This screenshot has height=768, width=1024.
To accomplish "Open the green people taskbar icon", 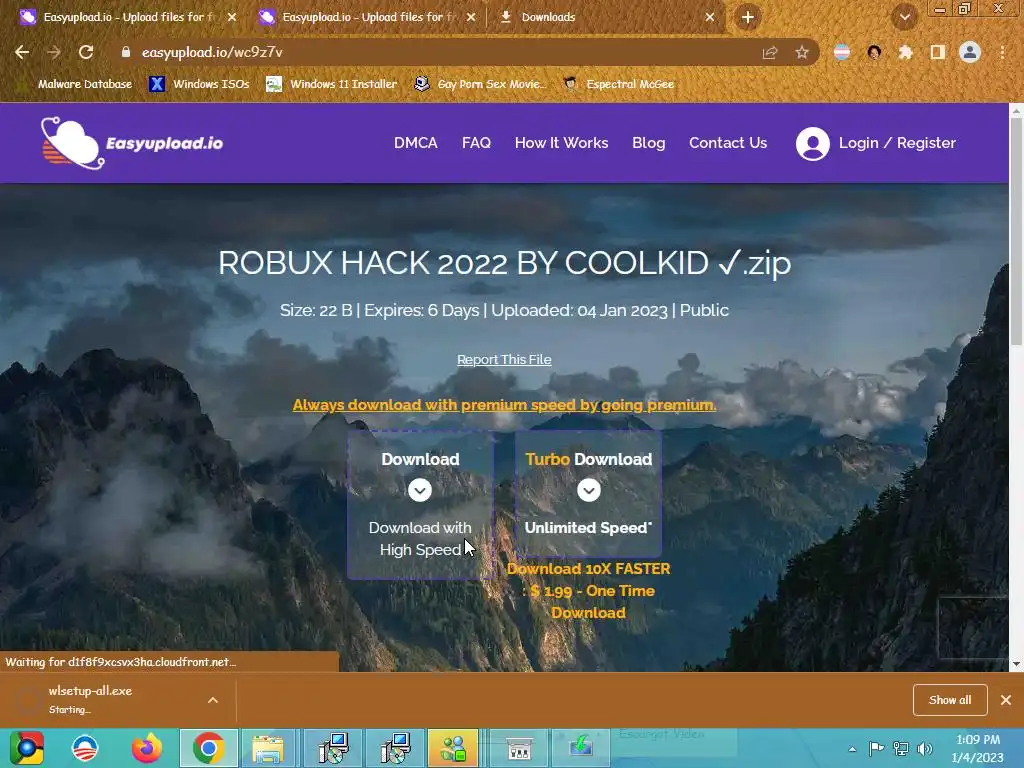I will pyautogui.click(x=453, y=748).
